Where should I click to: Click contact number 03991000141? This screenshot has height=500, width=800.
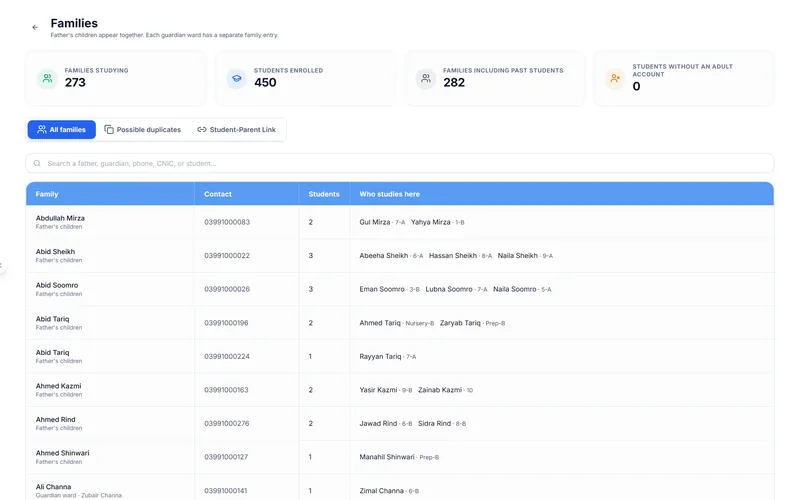pyautogui.click(x=226, y=491)
